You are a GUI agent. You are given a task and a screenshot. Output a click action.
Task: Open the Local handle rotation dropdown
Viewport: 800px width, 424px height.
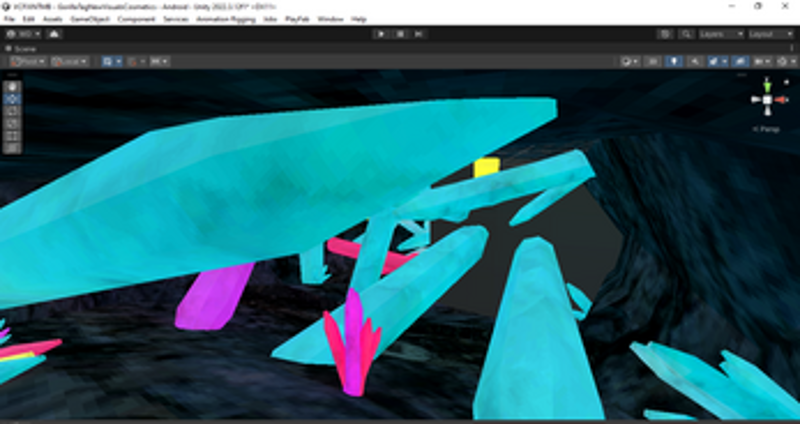point(69,62)
